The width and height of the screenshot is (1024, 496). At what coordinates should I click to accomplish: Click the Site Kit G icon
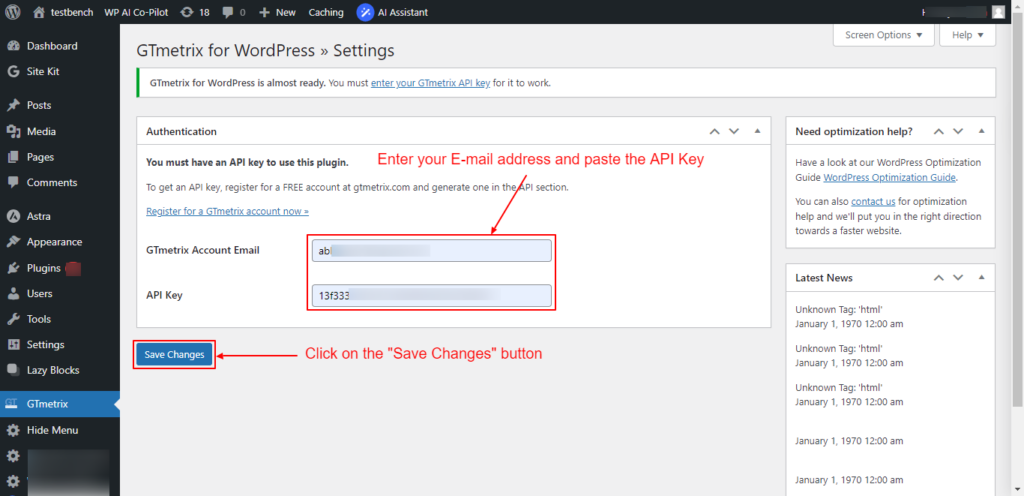pos(13,72)
